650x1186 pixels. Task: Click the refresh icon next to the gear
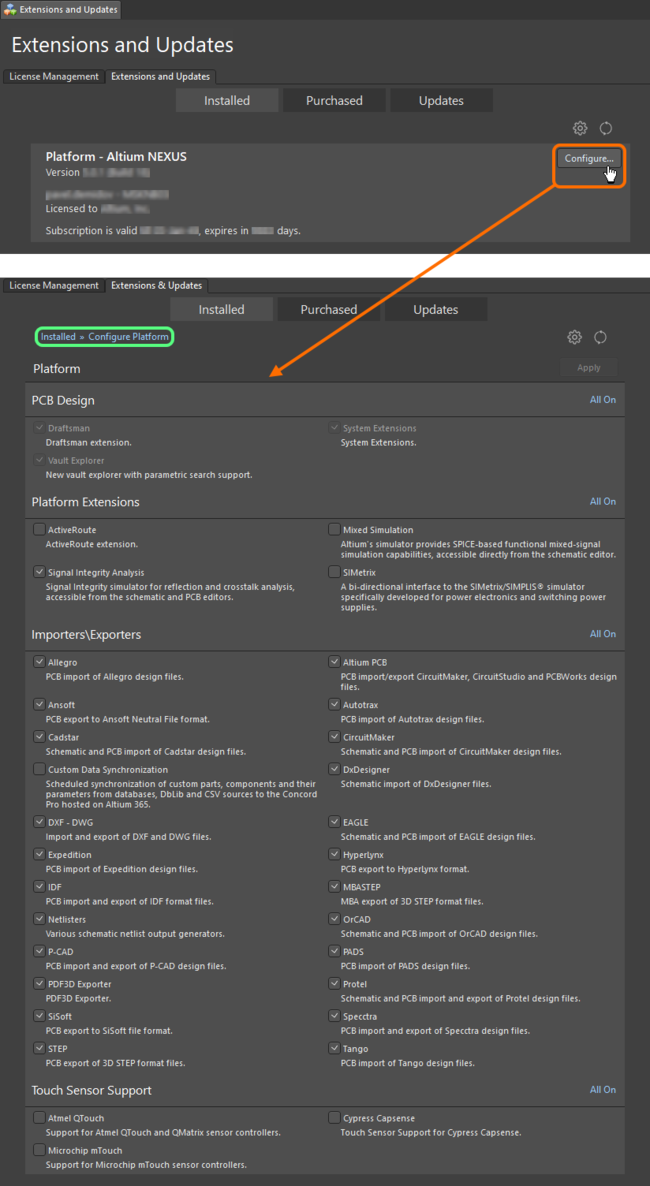click(606, 128)
